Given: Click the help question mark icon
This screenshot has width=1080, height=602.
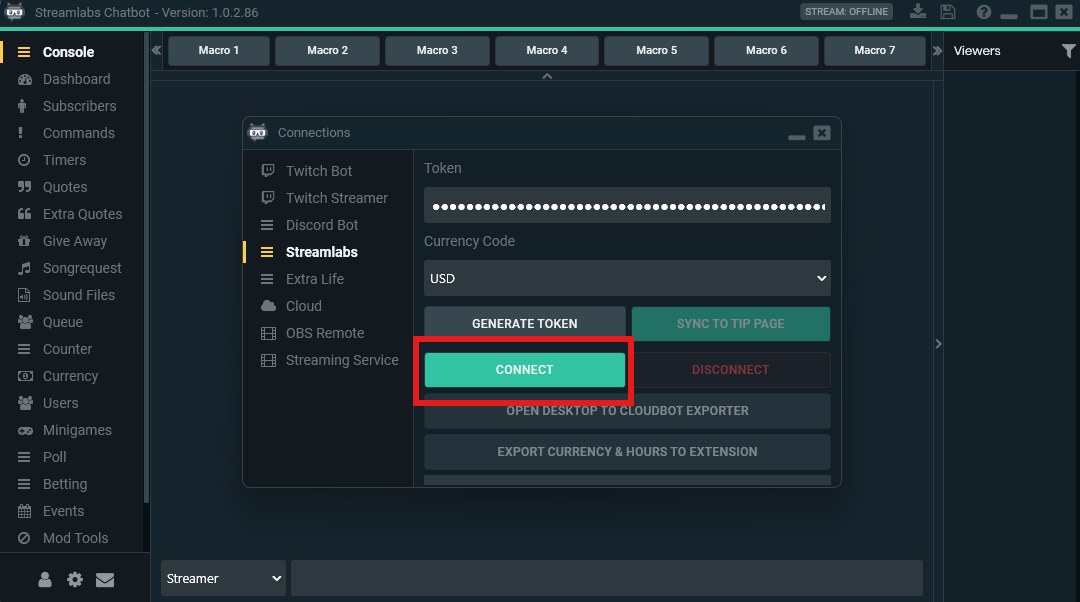Looking at the screenshot, I should click(984, 12).
